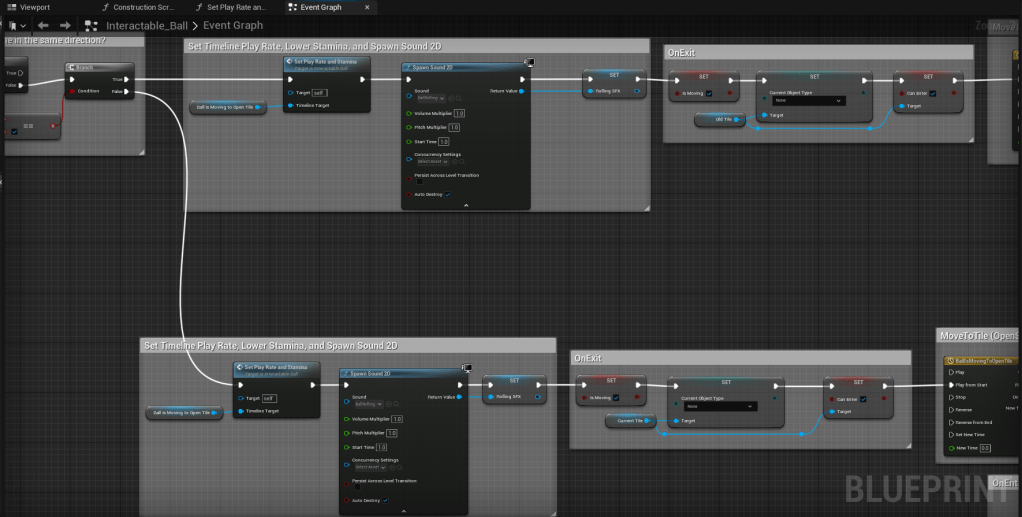Toggle Can Enter checkbox in the lower OnExit group
The height and width of the screenshot is (517, 1022).
point(863,398)
